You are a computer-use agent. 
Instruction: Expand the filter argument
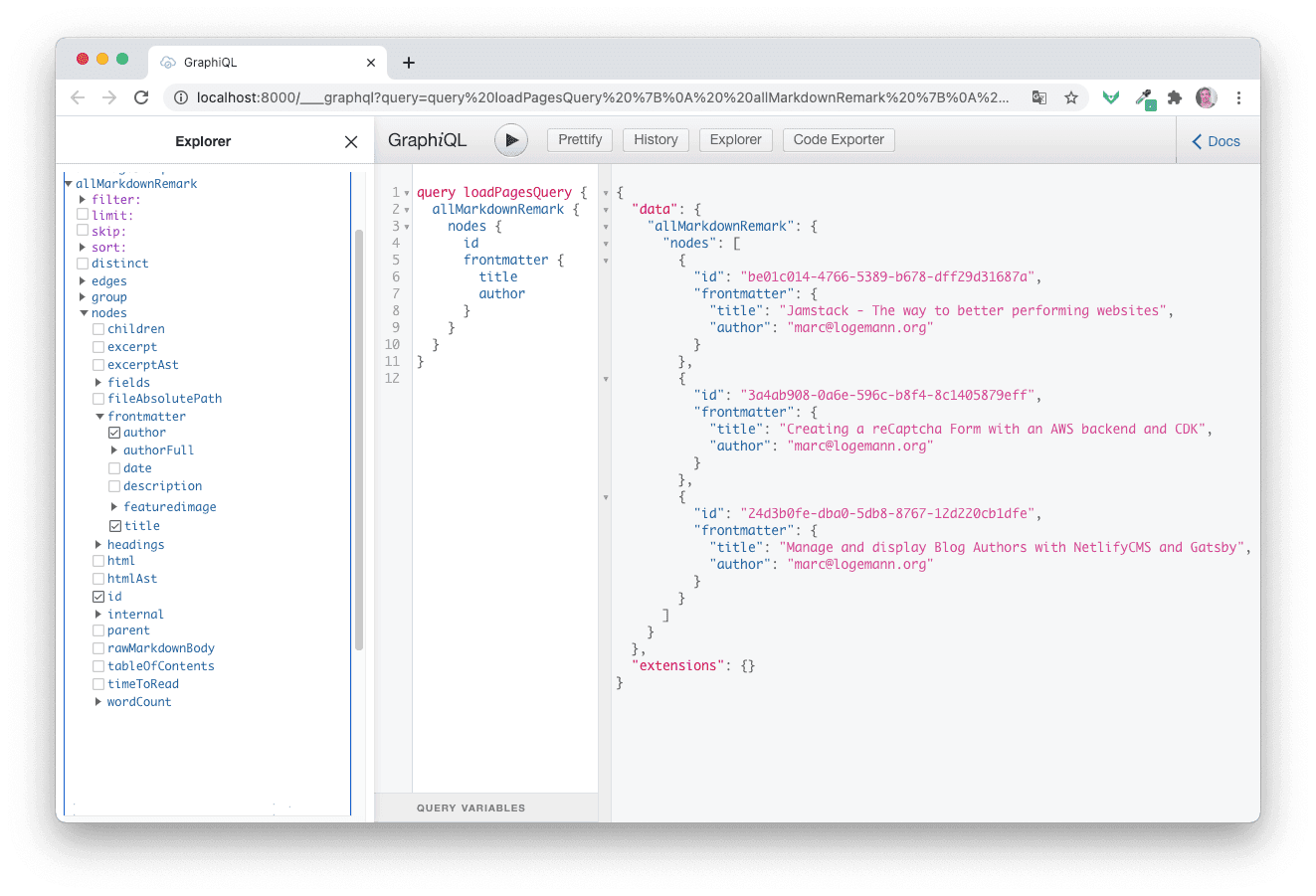coord(83,200)
